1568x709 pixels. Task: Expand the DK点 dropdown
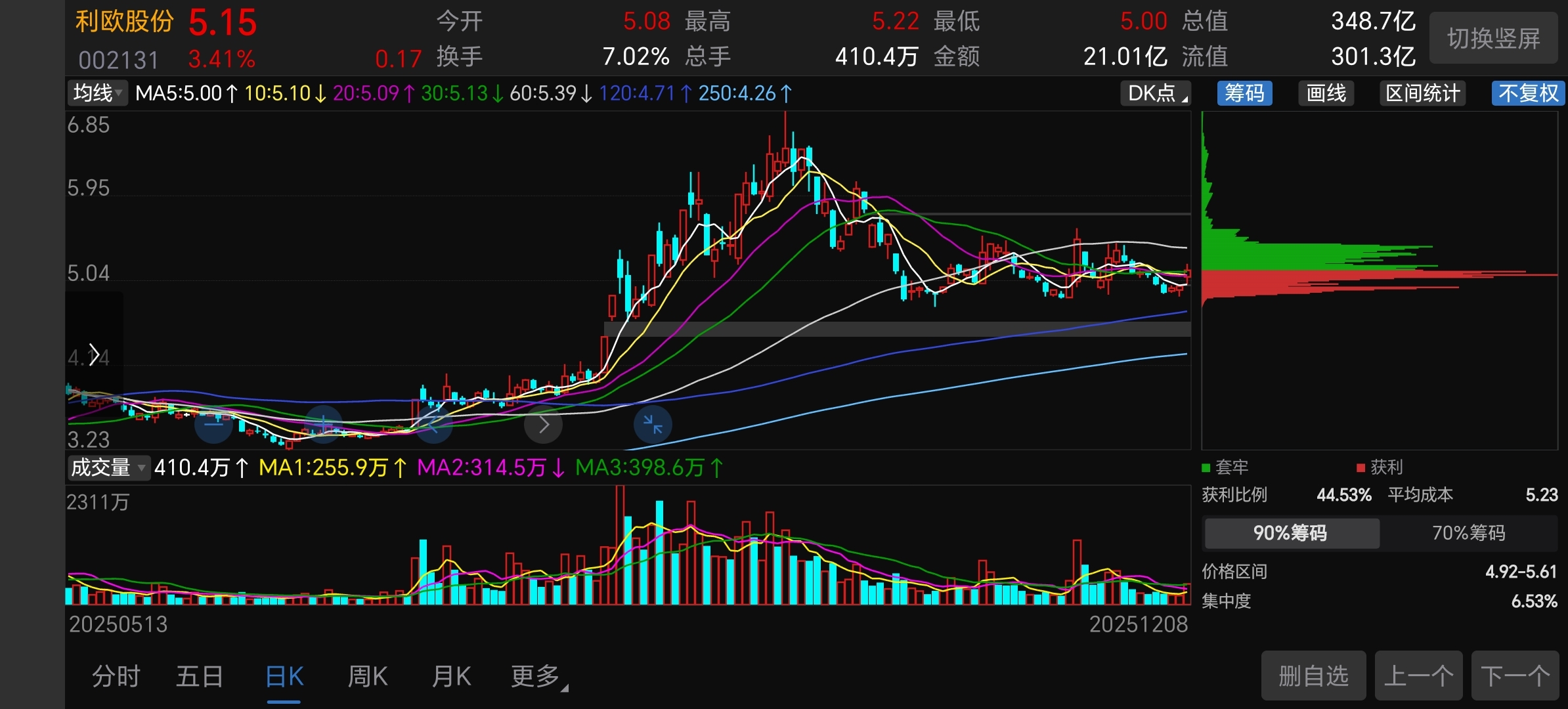tap(1156, 93)
